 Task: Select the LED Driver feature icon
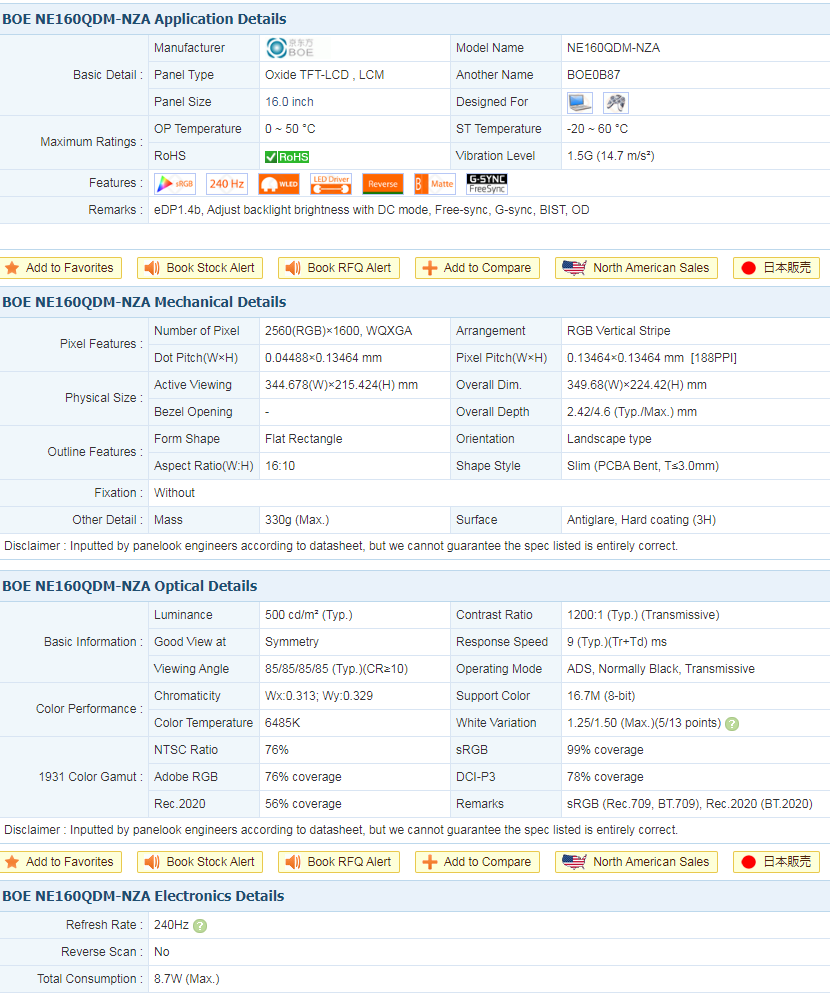click(x=331, y=184)
